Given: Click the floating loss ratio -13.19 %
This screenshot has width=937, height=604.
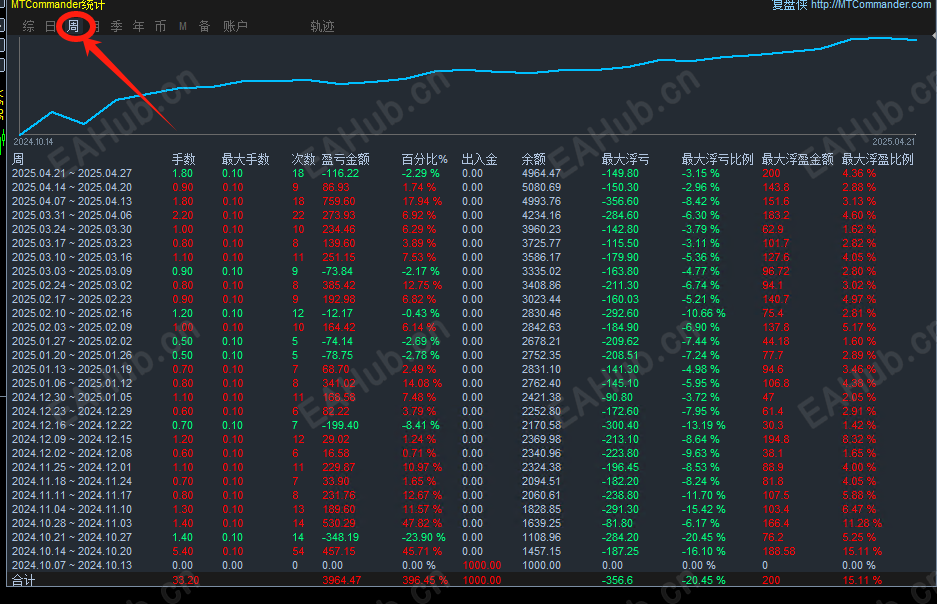Looking at the screenshot, I should [x=703, y=425].
